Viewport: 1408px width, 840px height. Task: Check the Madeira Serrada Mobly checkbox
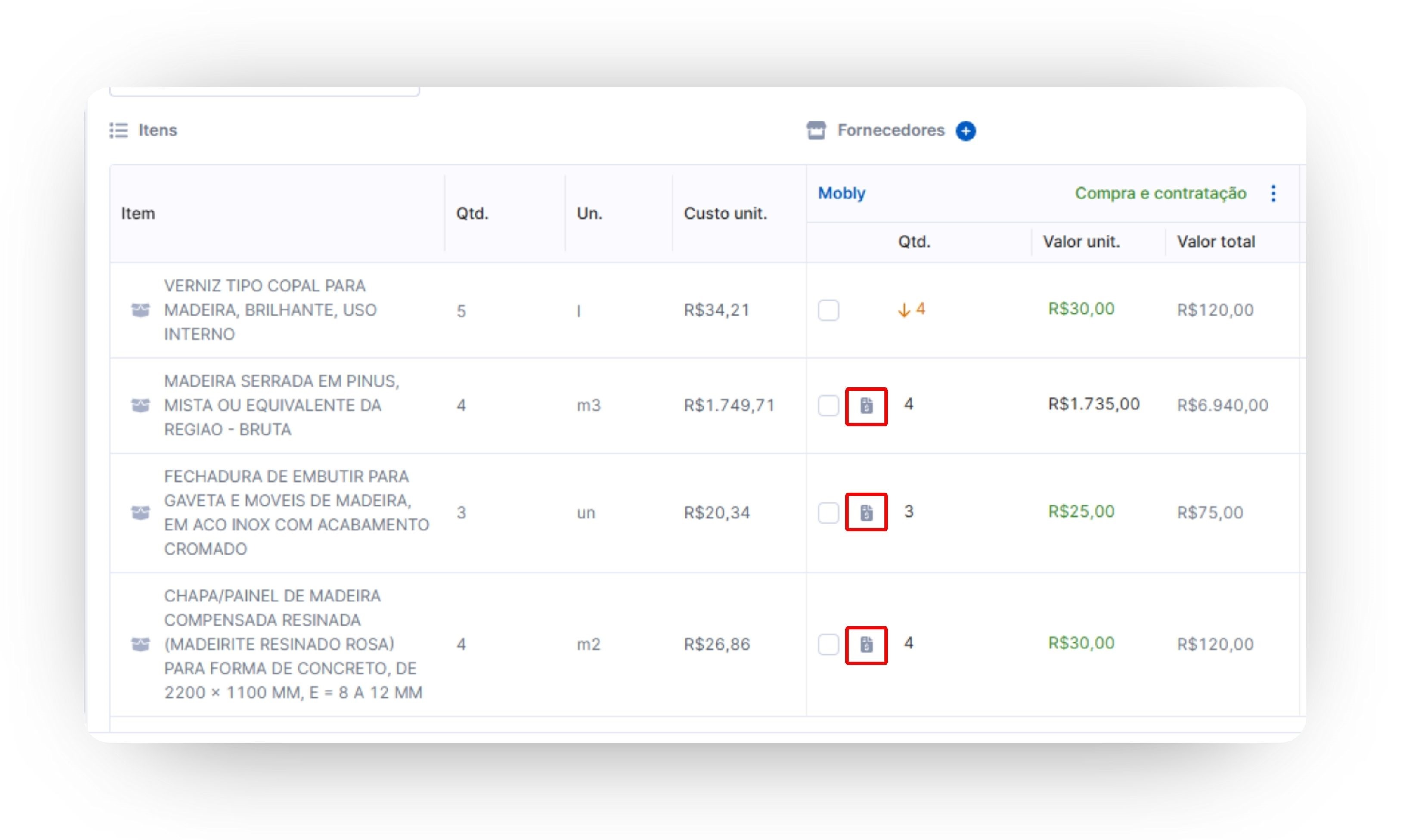tap(828, 406)
